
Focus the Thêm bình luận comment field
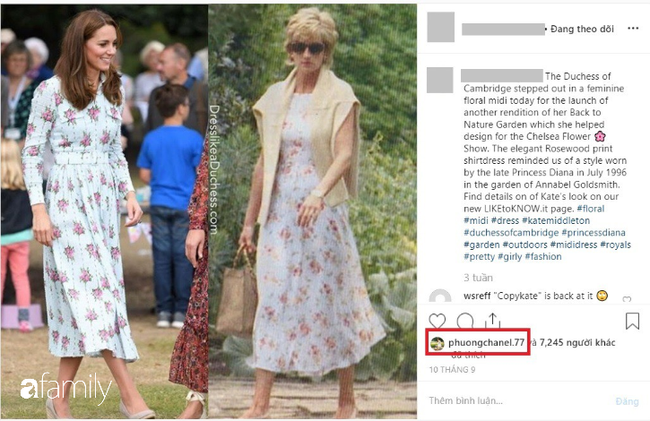518,401
